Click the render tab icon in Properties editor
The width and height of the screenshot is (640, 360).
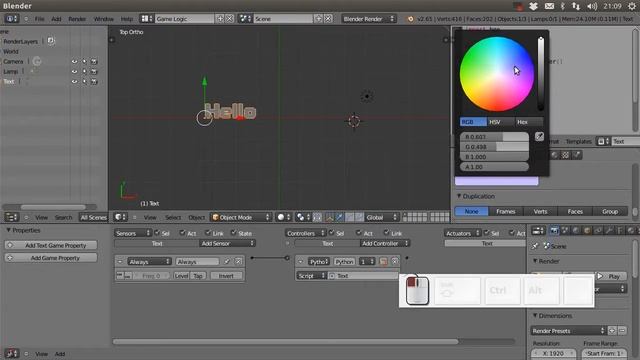pyautogui.click(x=554, y=231)
